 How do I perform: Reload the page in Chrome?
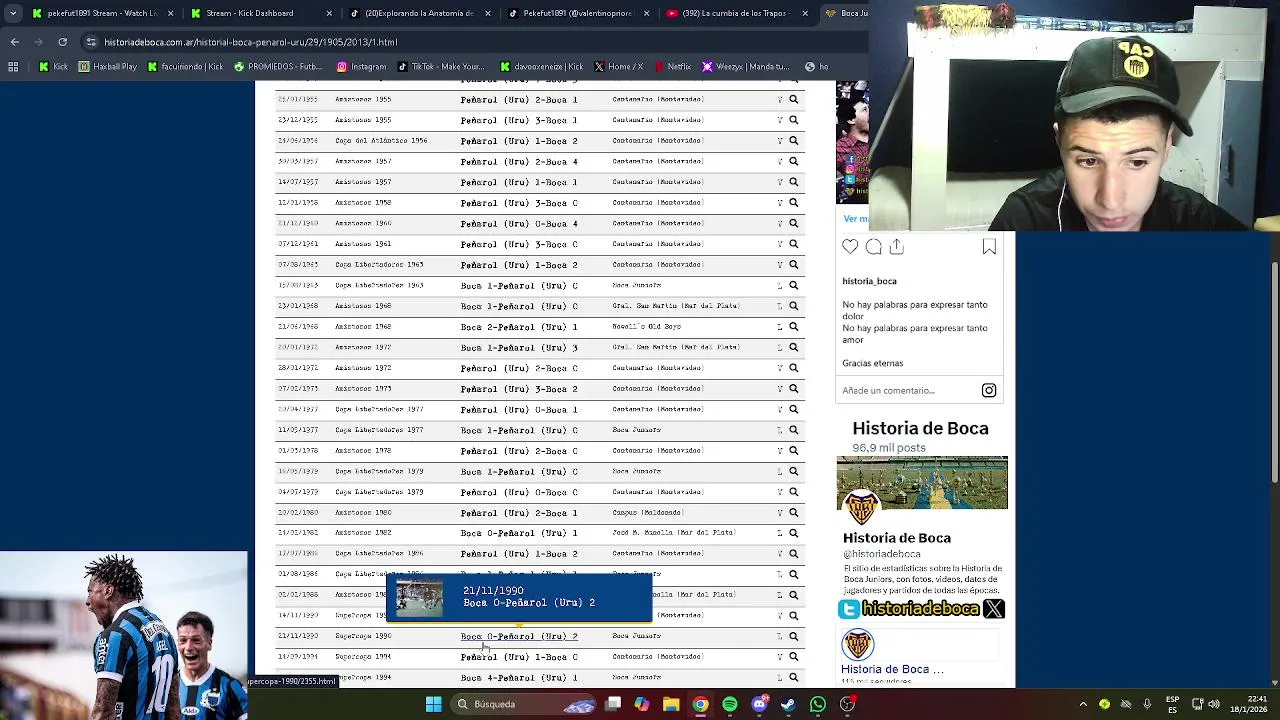click(x=63, y=42)
